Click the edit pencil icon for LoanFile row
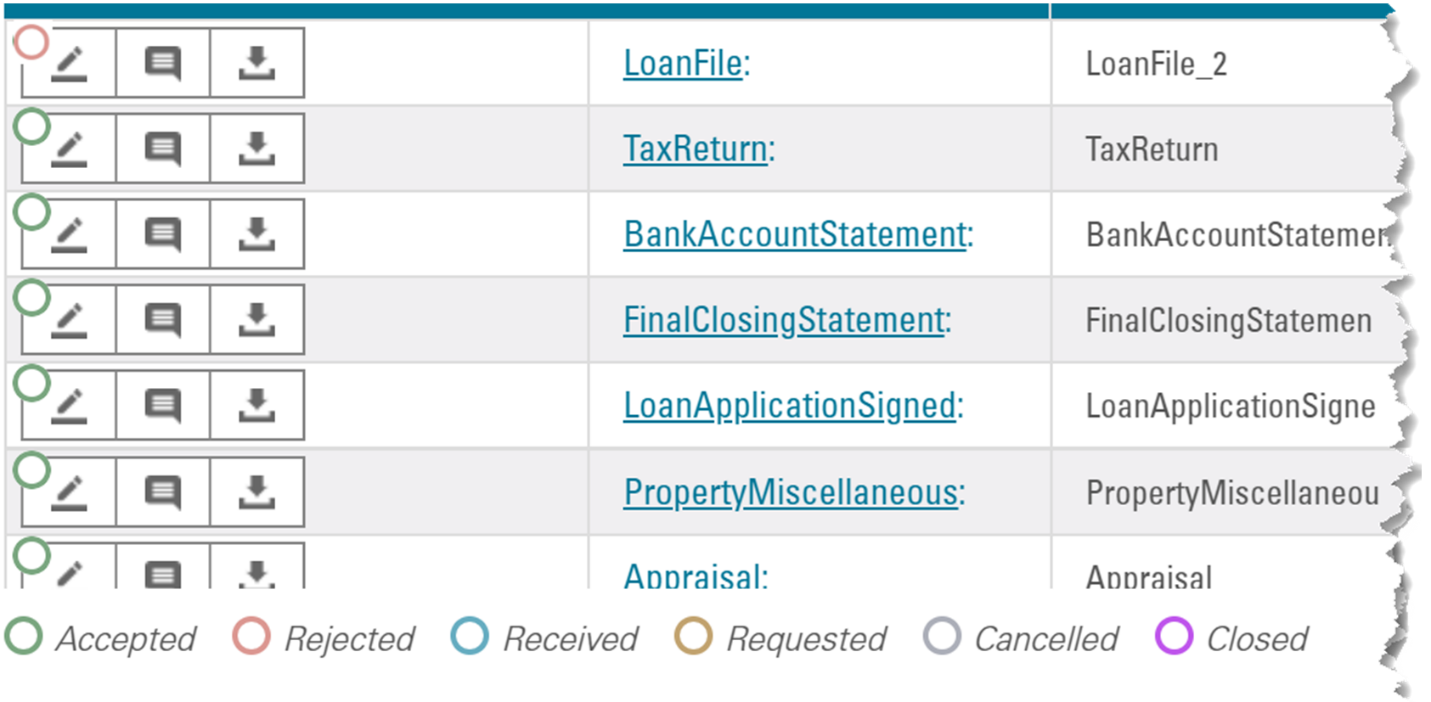Image resolution: width=1431 pixels, height=702 pixels. tap(69, 64)
